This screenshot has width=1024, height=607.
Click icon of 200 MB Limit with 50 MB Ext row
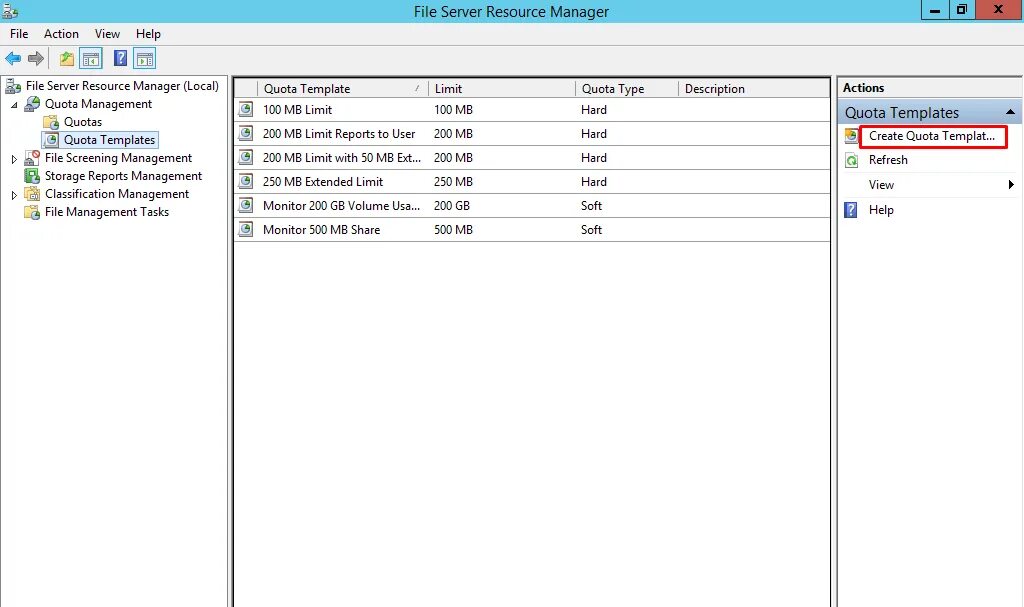point(246,157)
